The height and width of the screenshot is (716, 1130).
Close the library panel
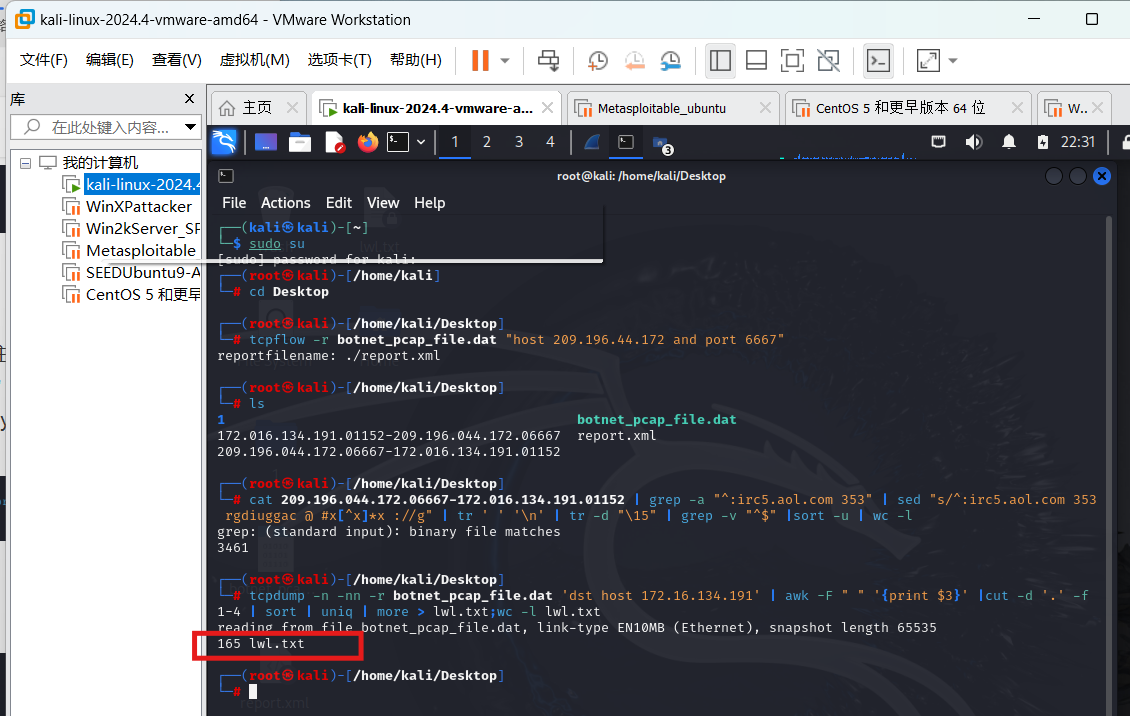tap(190, 99)
